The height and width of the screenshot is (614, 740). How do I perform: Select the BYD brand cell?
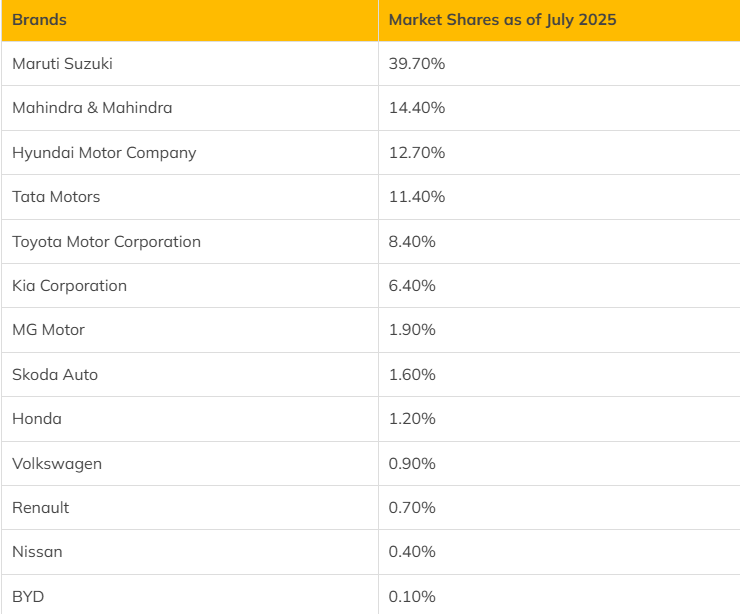coord(28,597)
